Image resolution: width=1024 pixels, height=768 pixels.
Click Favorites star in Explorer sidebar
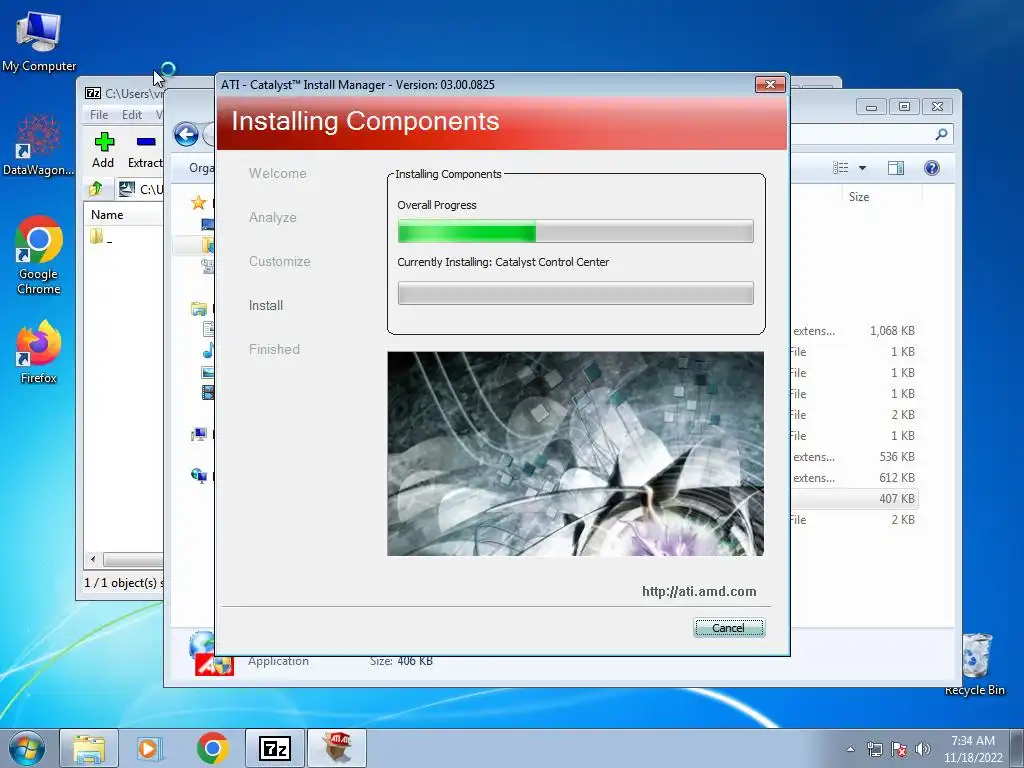coord(199,203)
